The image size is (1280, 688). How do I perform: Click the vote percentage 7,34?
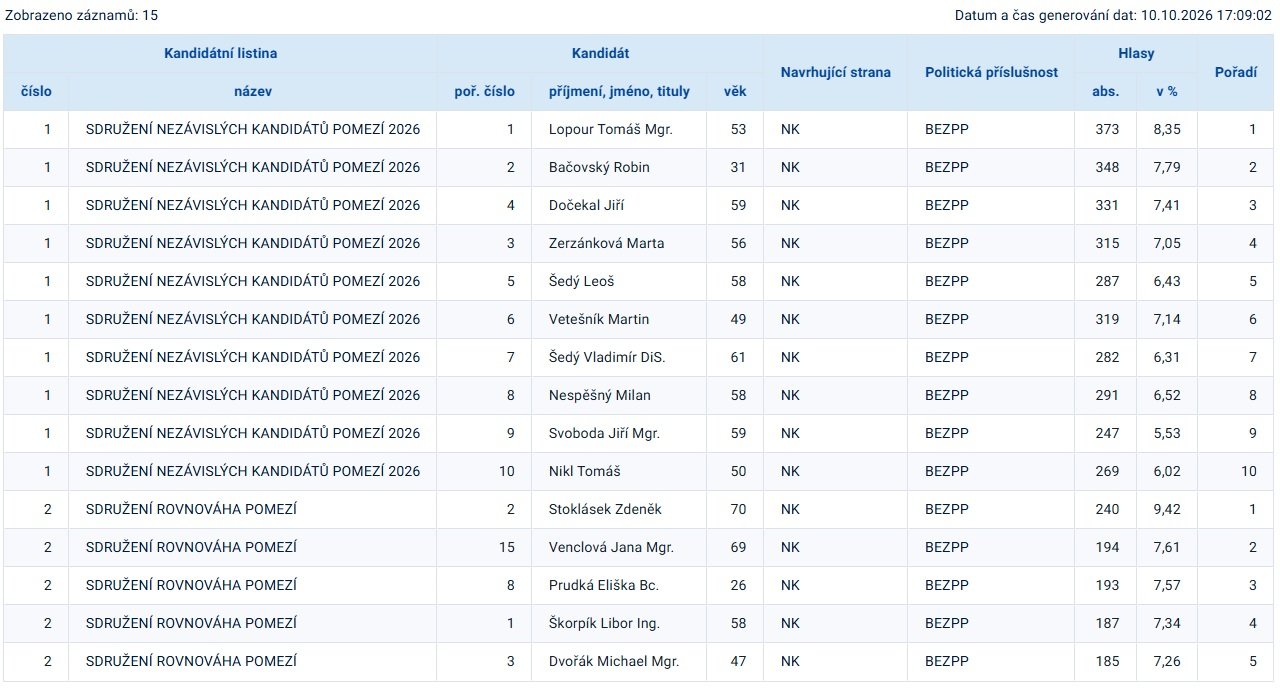1167,623
